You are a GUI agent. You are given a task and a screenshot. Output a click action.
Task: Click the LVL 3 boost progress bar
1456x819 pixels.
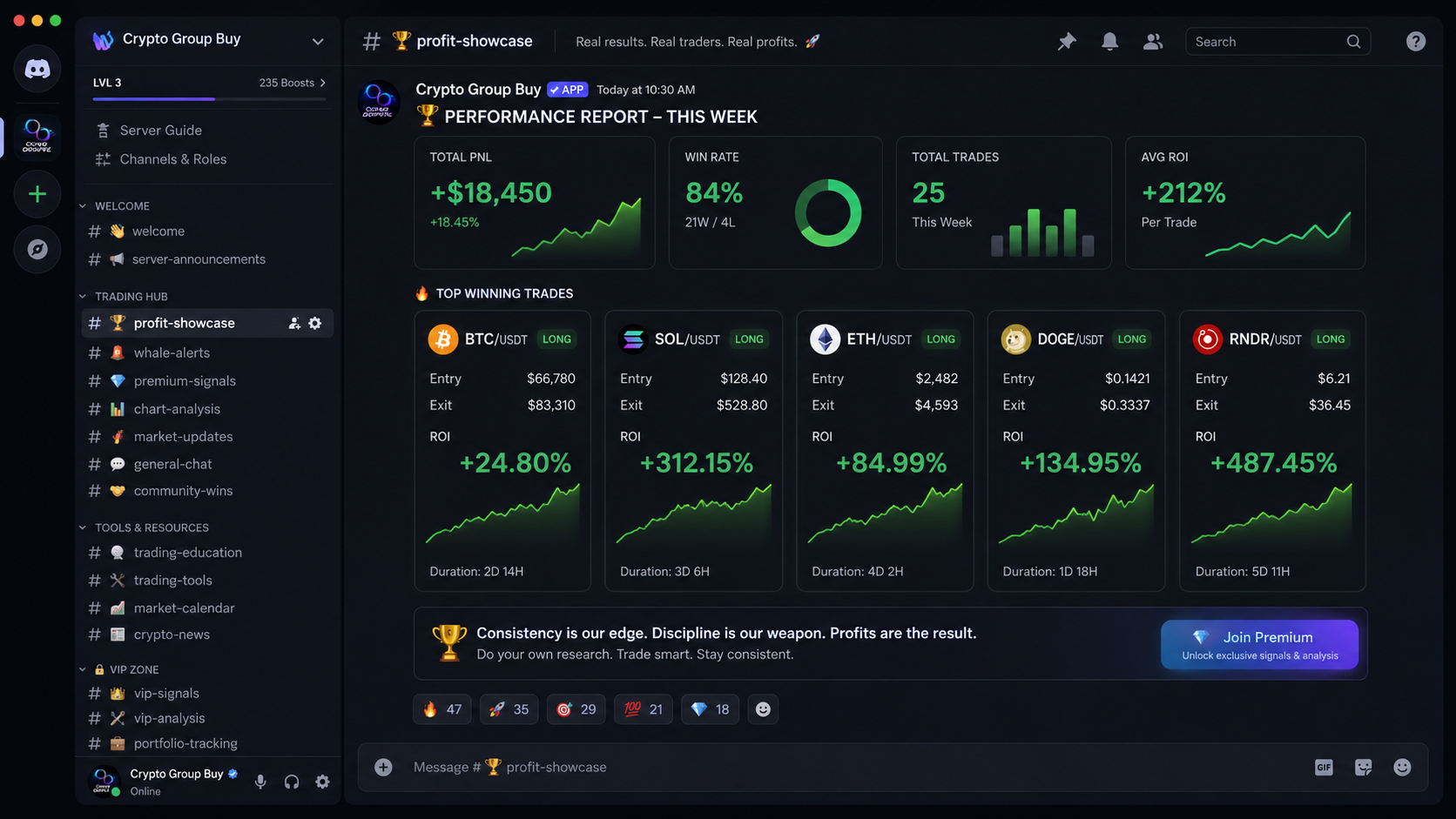tap(210, 99)
